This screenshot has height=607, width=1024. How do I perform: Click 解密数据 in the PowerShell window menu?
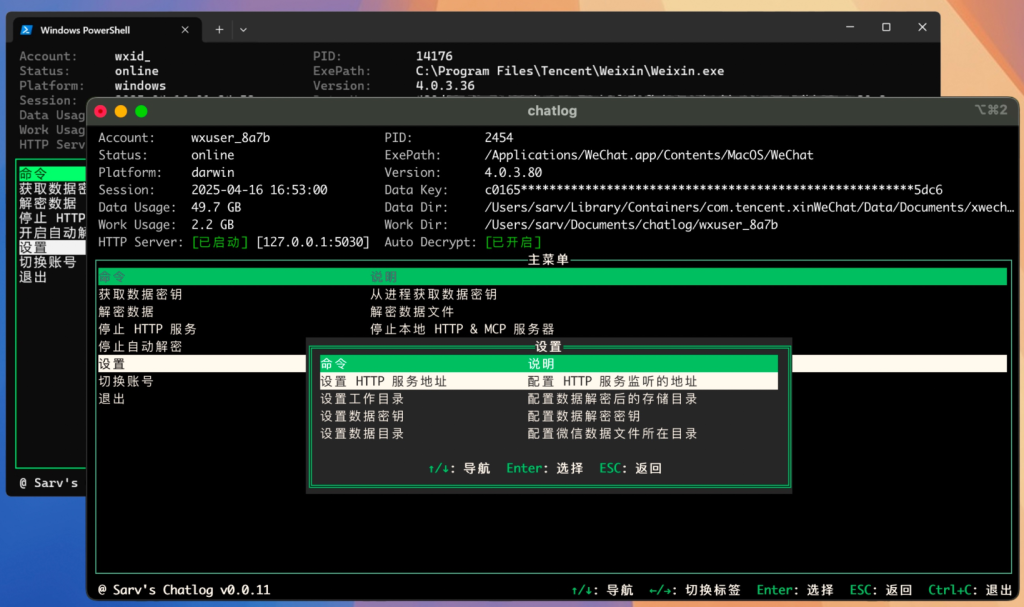tap(48, 203)
